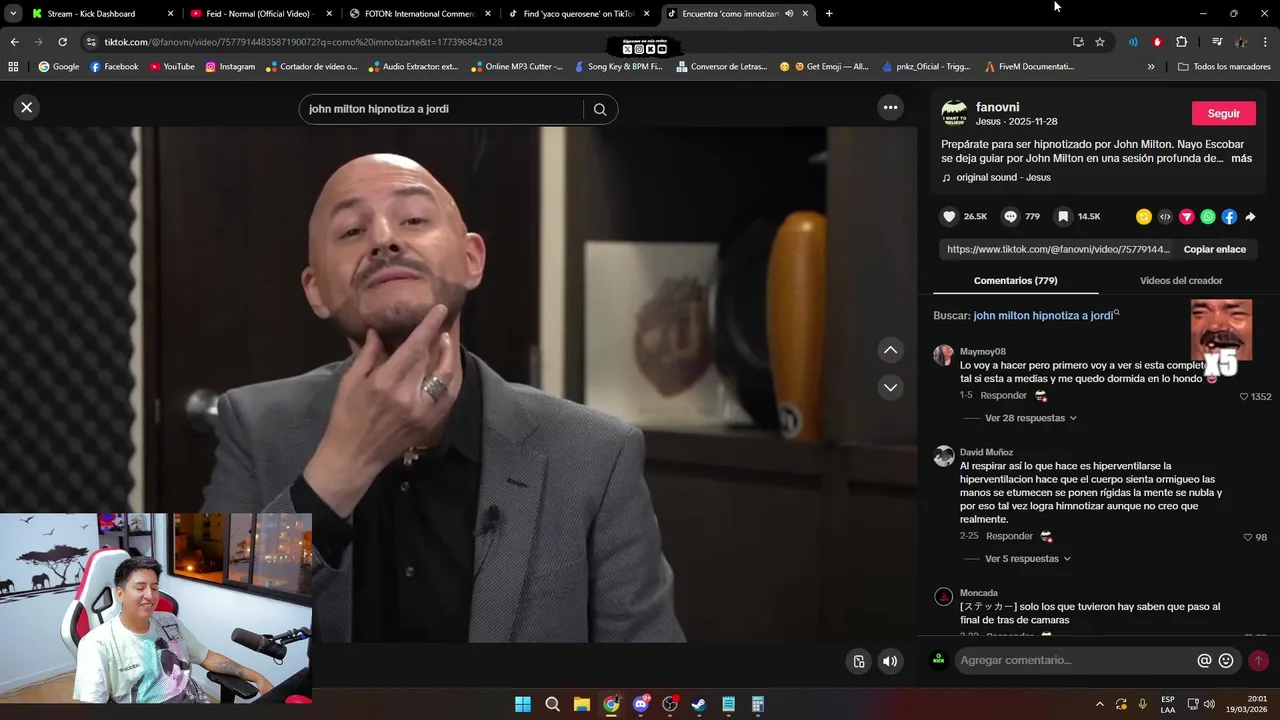This screenshot has height=720, width=1280.
Task: Close the TikTok video viewer
Action: pos(27,107)
